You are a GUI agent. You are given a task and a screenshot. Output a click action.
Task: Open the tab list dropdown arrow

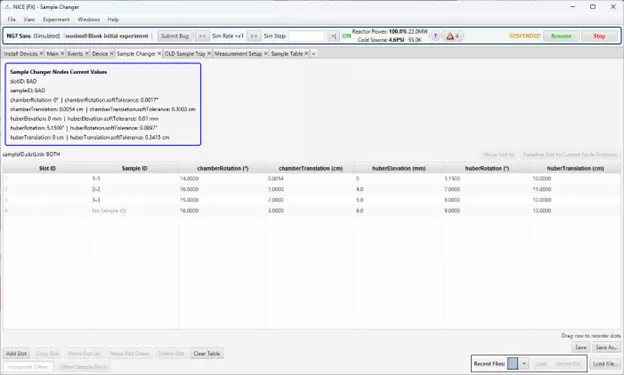tap(314, 54)
